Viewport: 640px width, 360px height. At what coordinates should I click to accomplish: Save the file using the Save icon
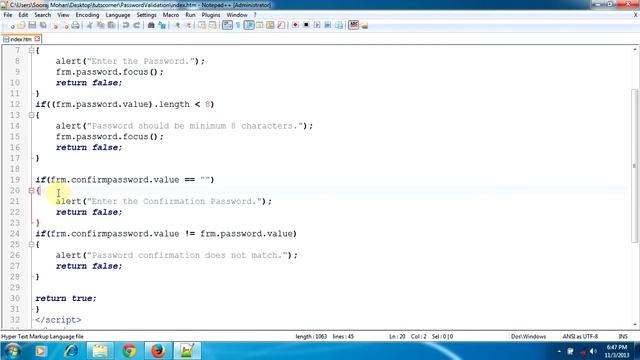click(32, 25)
